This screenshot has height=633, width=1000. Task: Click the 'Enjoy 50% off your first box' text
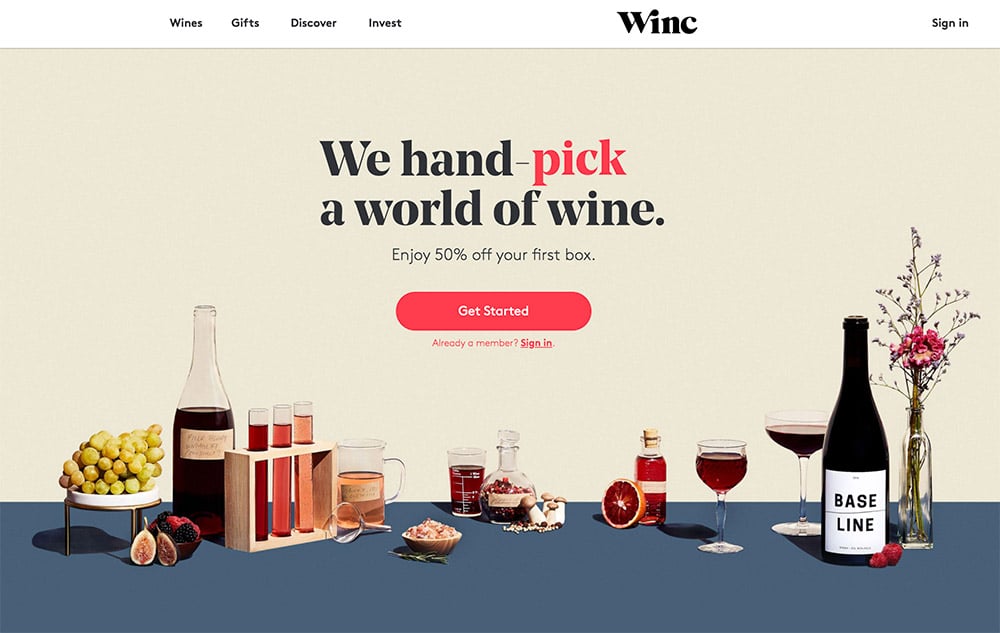point(493,255)
